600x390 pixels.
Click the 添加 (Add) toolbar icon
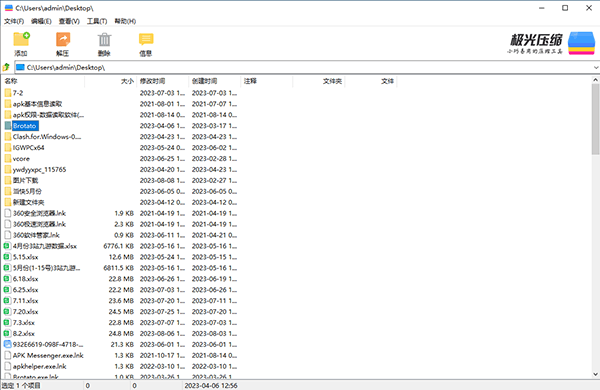point(21,39)
